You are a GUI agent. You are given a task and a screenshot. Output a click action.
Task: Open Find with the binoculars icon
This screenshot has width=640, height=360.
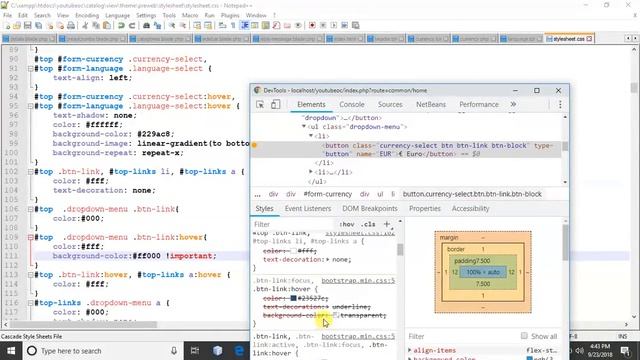[146, 25]
